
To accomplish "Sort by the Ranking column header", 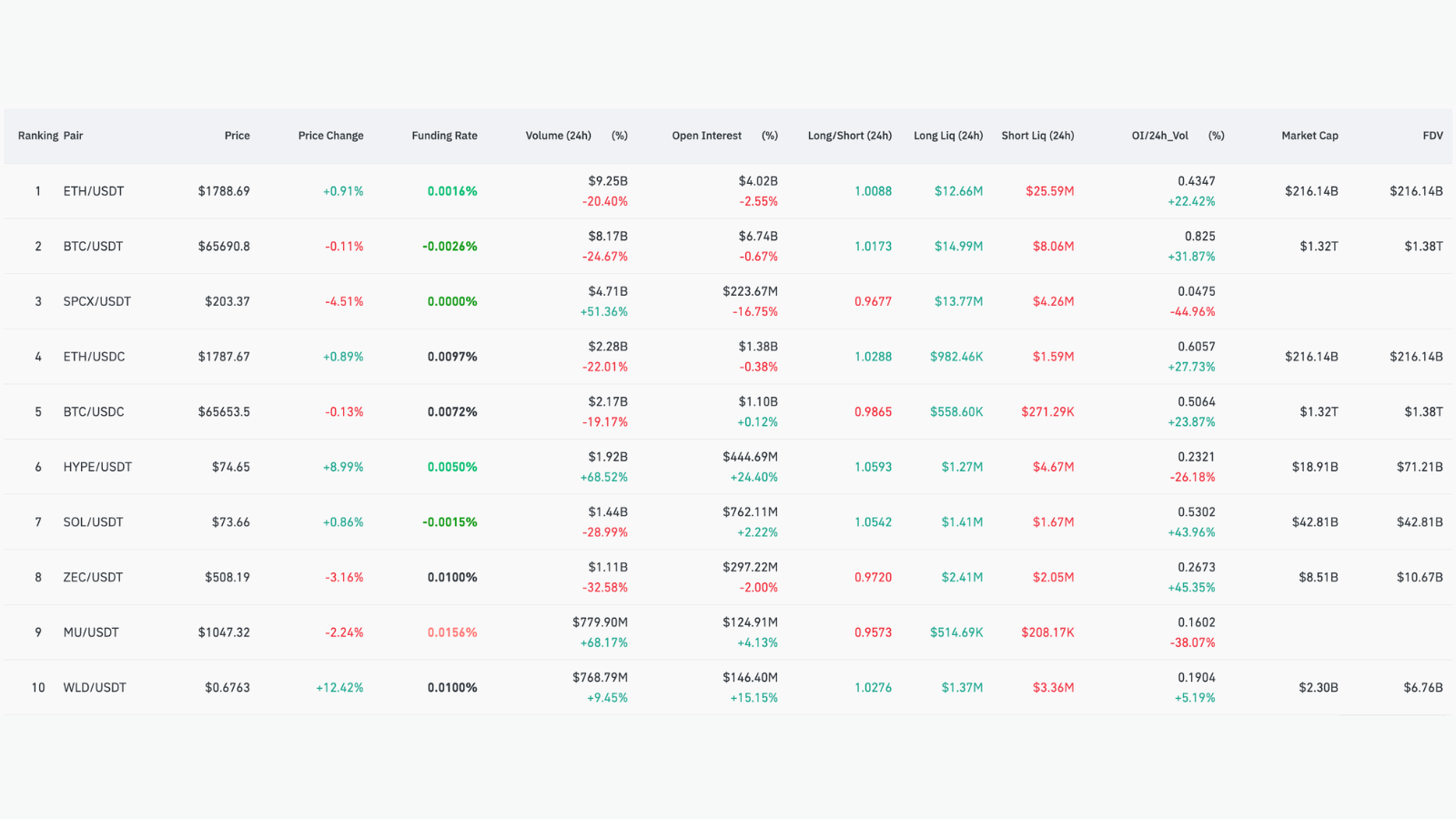I will [x=38, y=136].
